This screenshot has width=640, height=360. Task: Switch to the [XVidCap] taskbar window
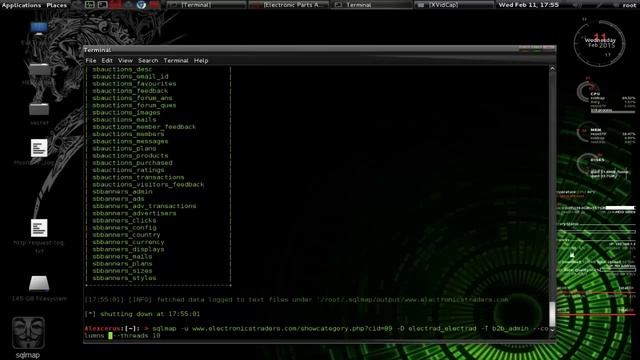tap(454, 5)
